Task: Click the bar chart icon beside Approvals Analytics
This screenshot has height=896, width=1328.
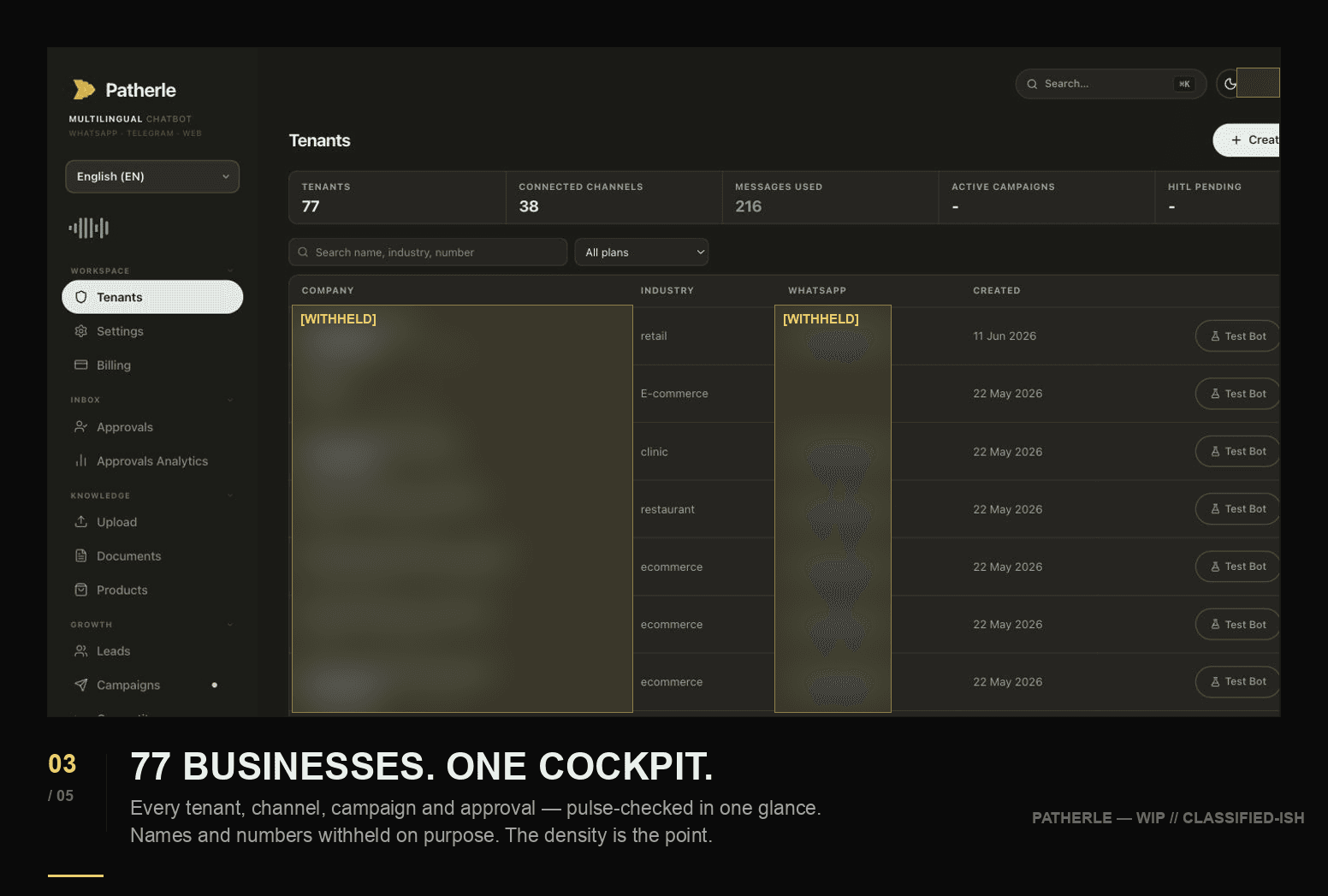Action: tap(81, 460)
